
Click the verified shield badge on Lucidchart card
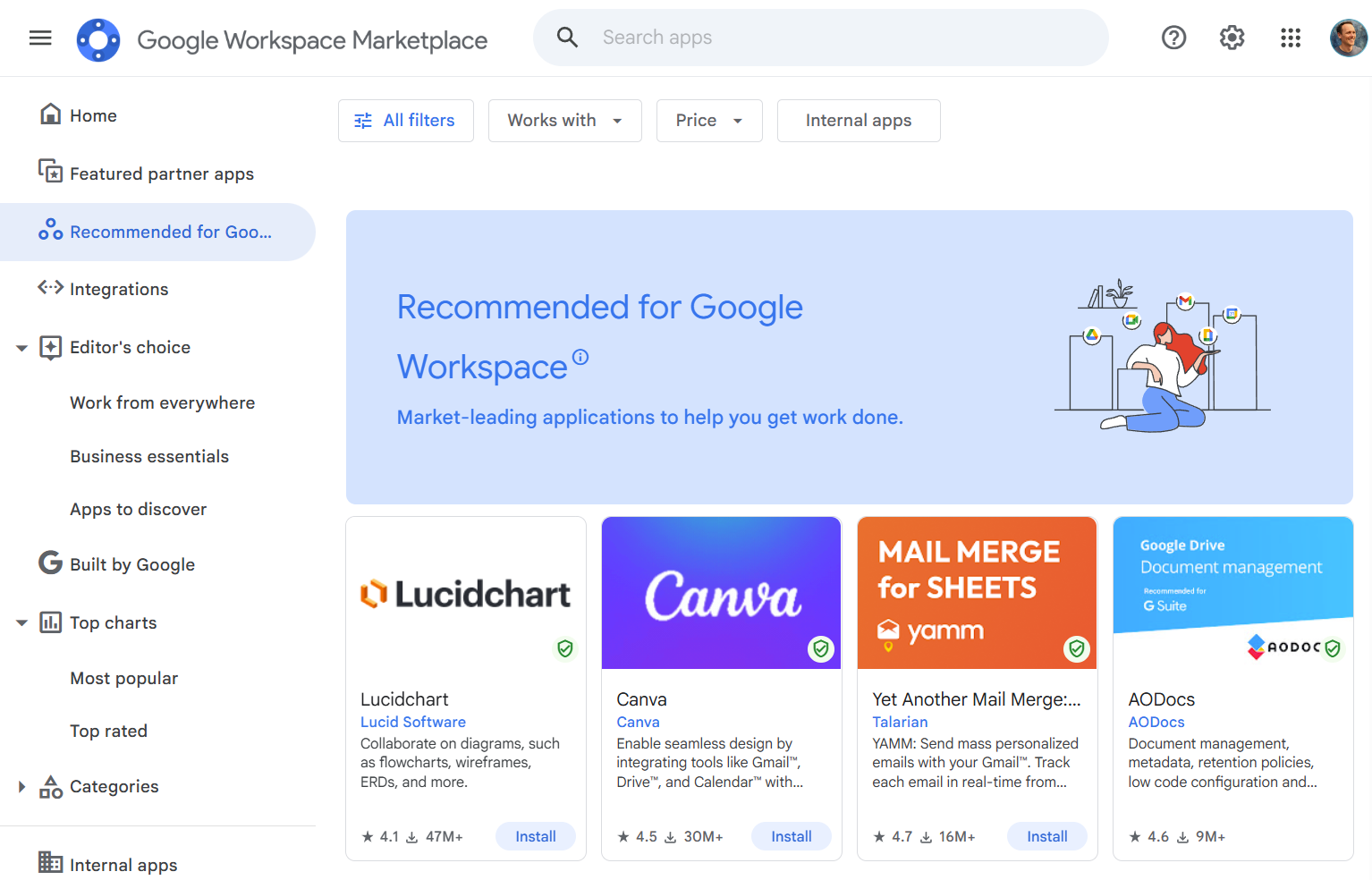pyautogui.click(x=565, y=648)
